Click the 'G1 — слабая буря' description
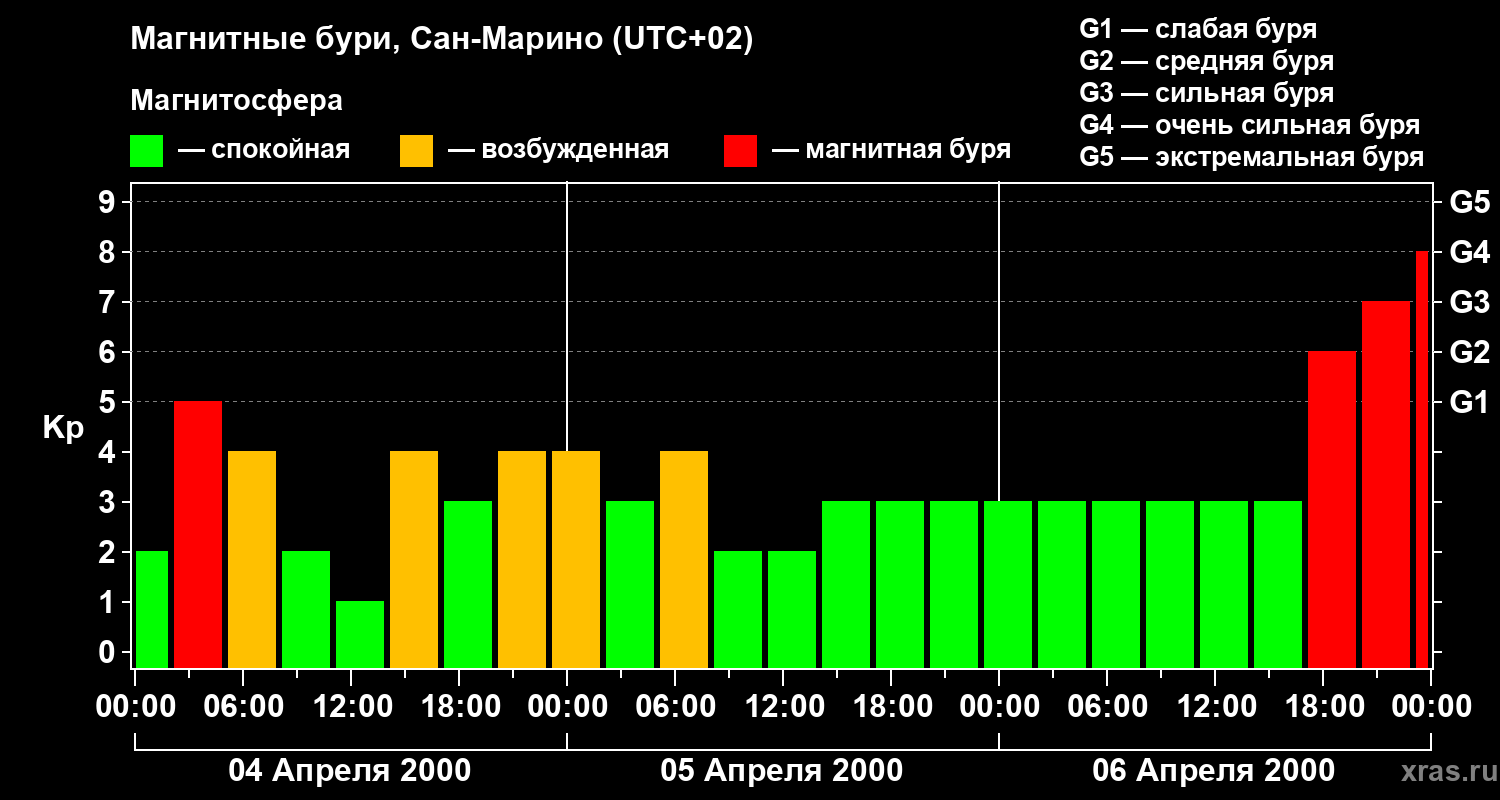Image resolution: width=1500 pixels, height=800 pixels. click(x=1198, y=29)
